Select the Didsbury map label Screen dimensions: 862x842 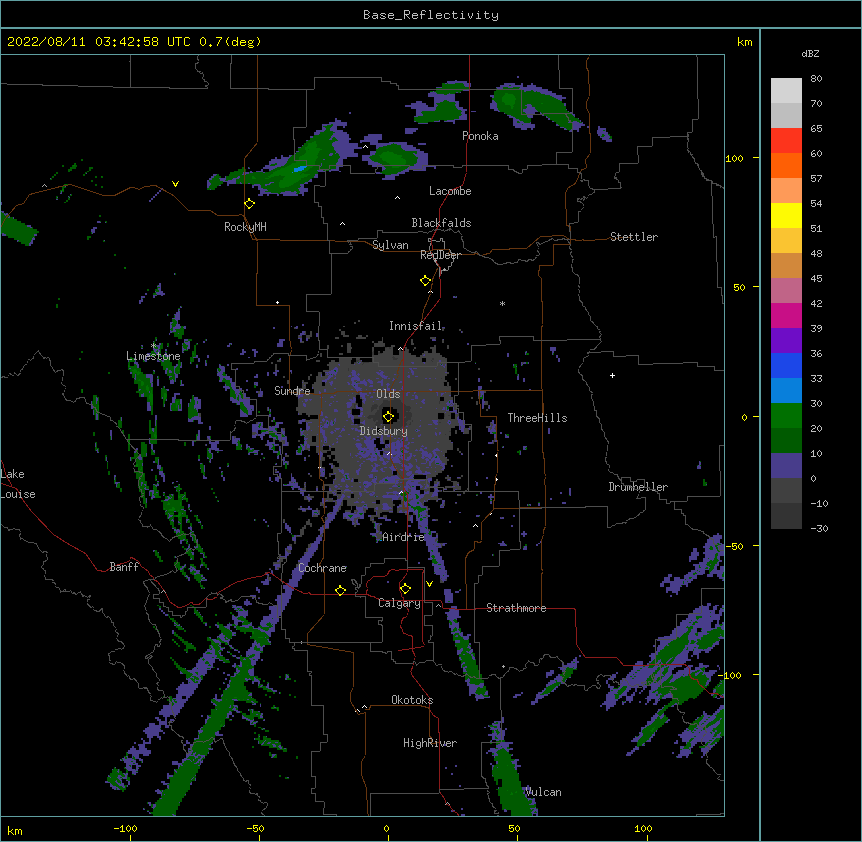click(x=384, y=431)
